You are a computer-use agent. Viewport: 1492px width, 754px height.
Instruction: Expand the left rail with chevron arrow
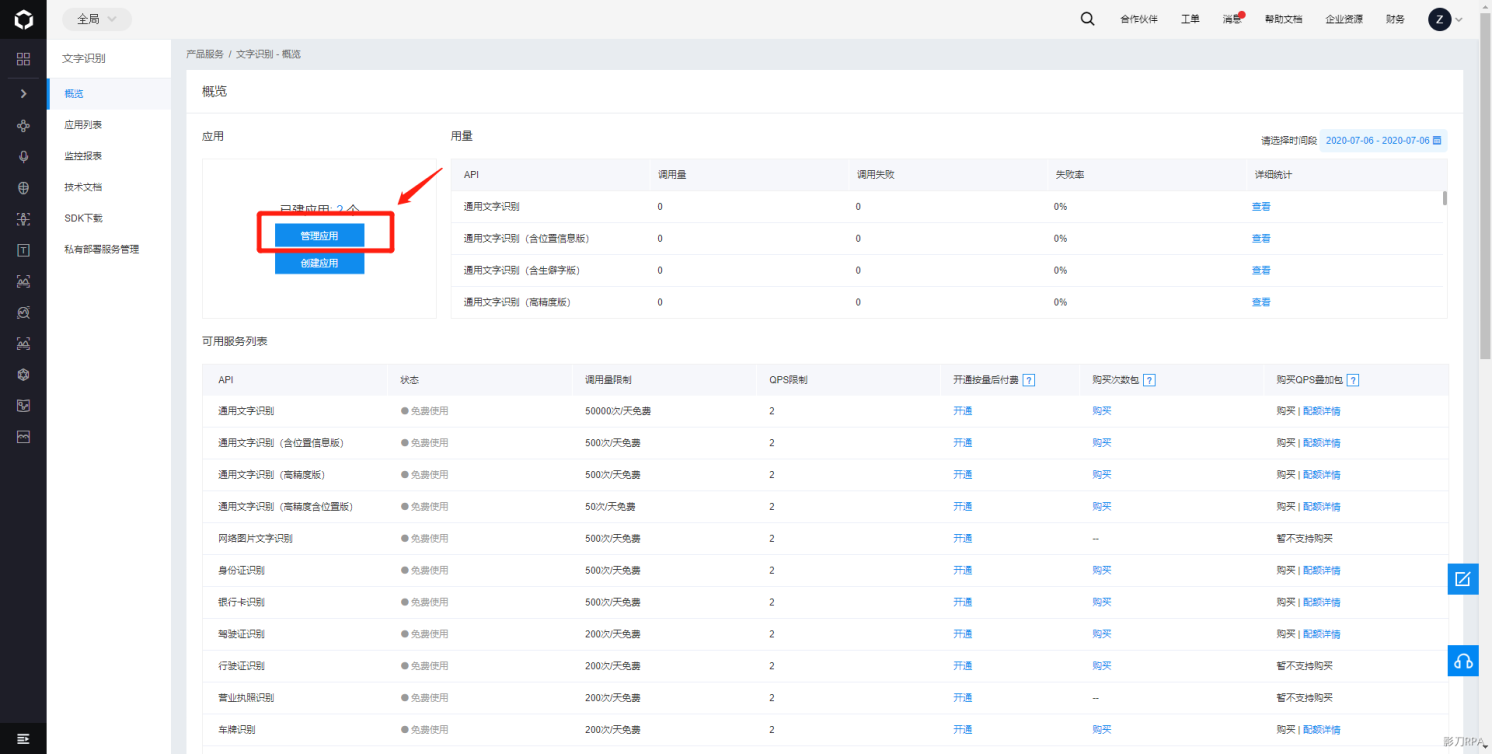pyautogui.click(x=23, y=93)
